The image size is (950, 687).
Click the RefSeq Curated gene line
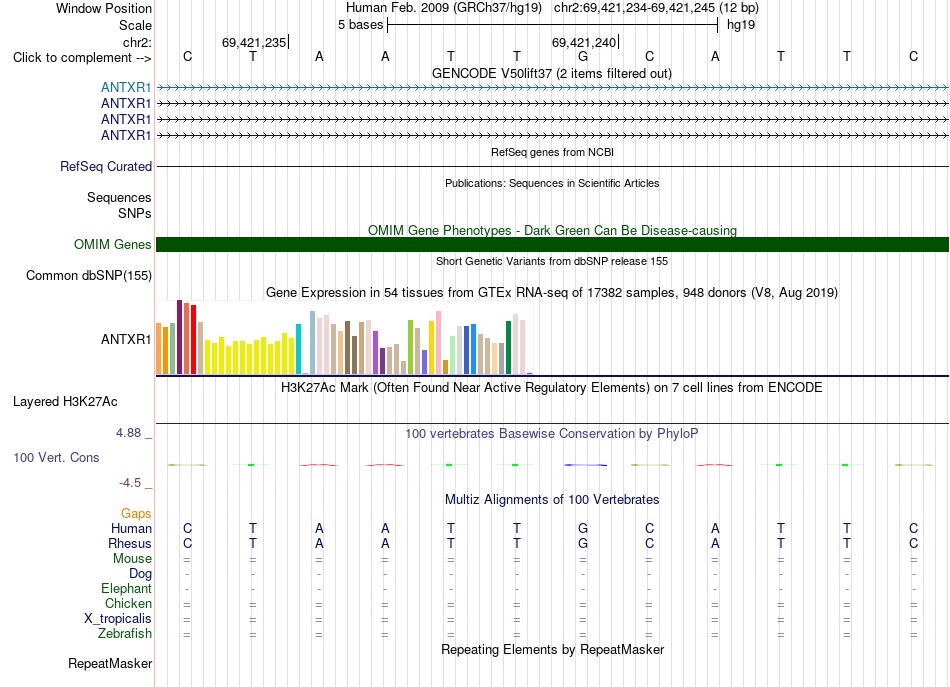(552, 167)
